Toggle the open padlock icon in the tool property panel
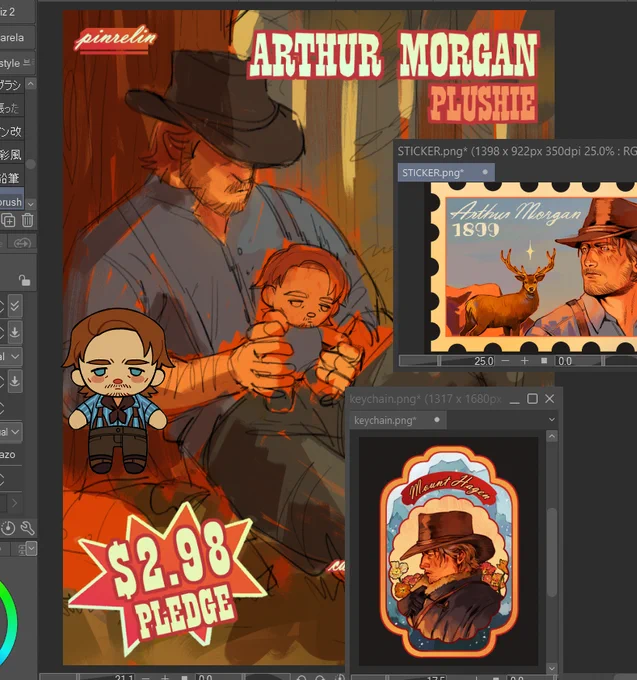 pos(24,281)
